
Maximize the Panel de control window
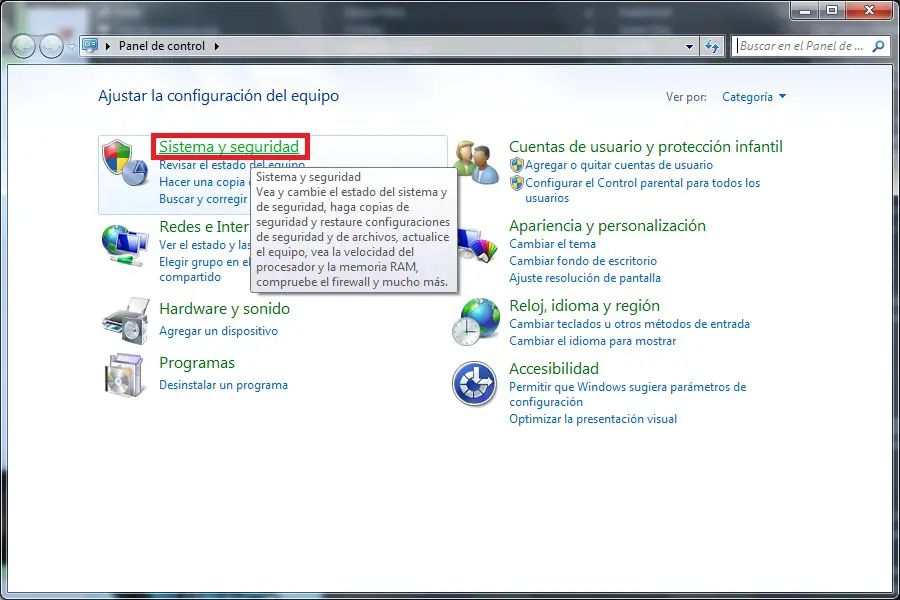tap(832, 10)
